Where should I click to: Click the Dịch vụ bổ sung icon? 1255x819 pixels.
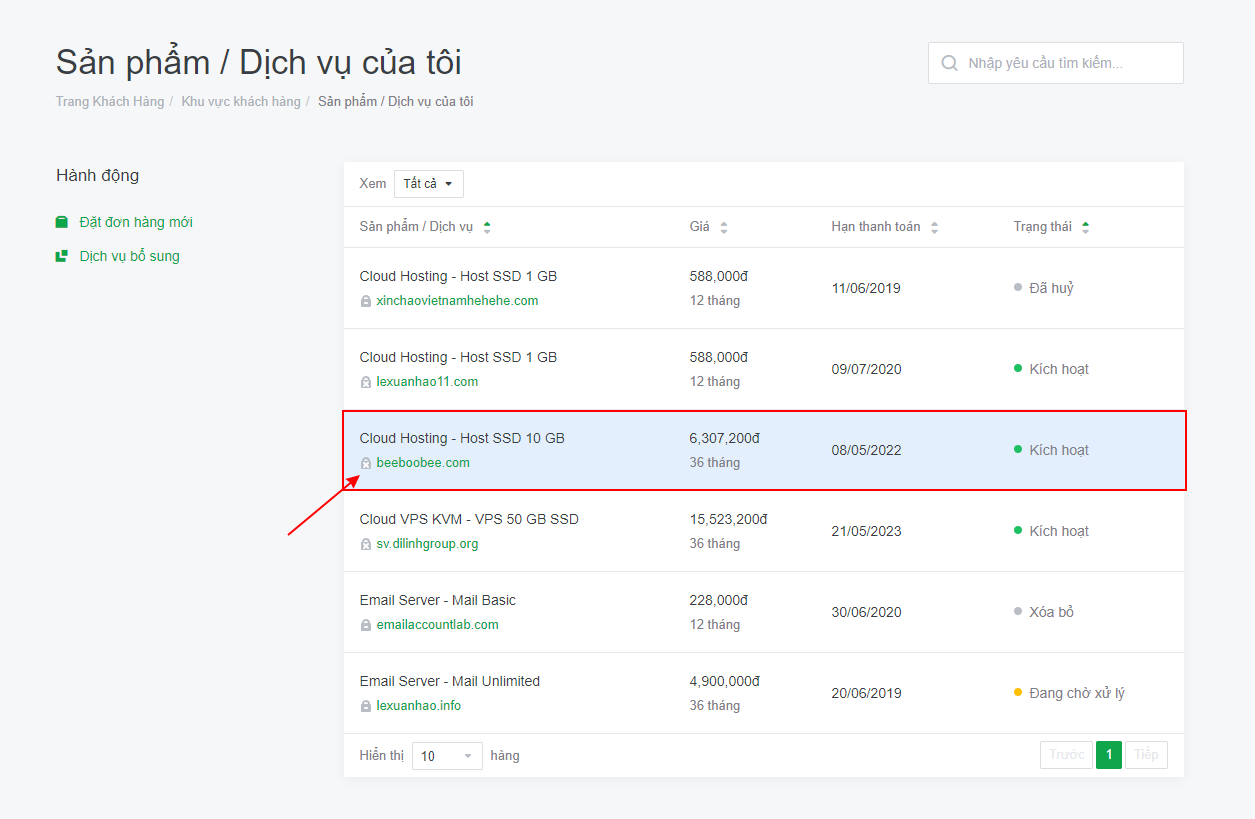62,256
